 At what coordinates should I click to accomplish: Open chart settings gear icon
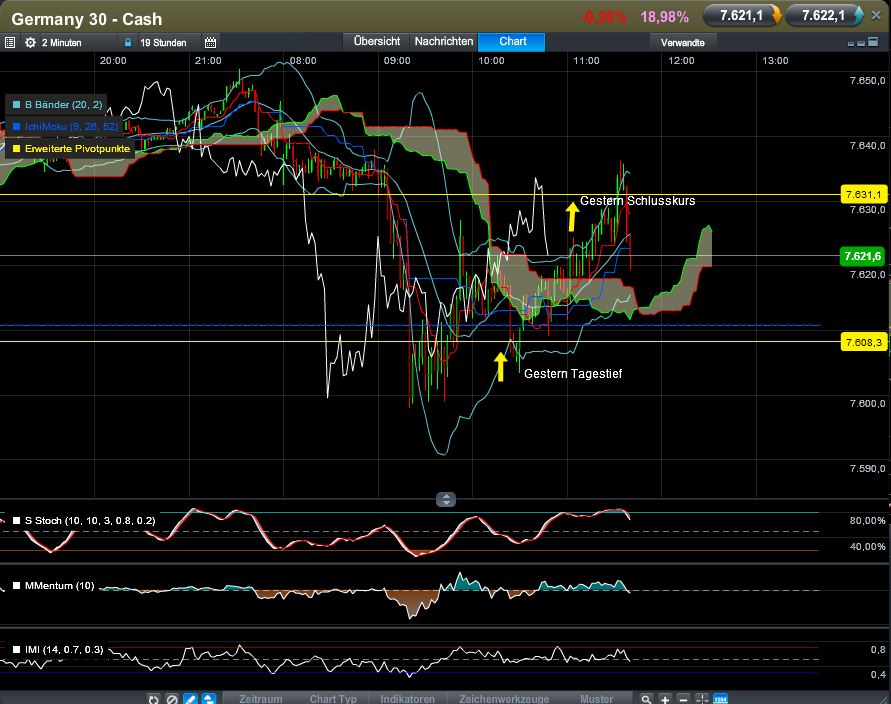tap(30, 43)
